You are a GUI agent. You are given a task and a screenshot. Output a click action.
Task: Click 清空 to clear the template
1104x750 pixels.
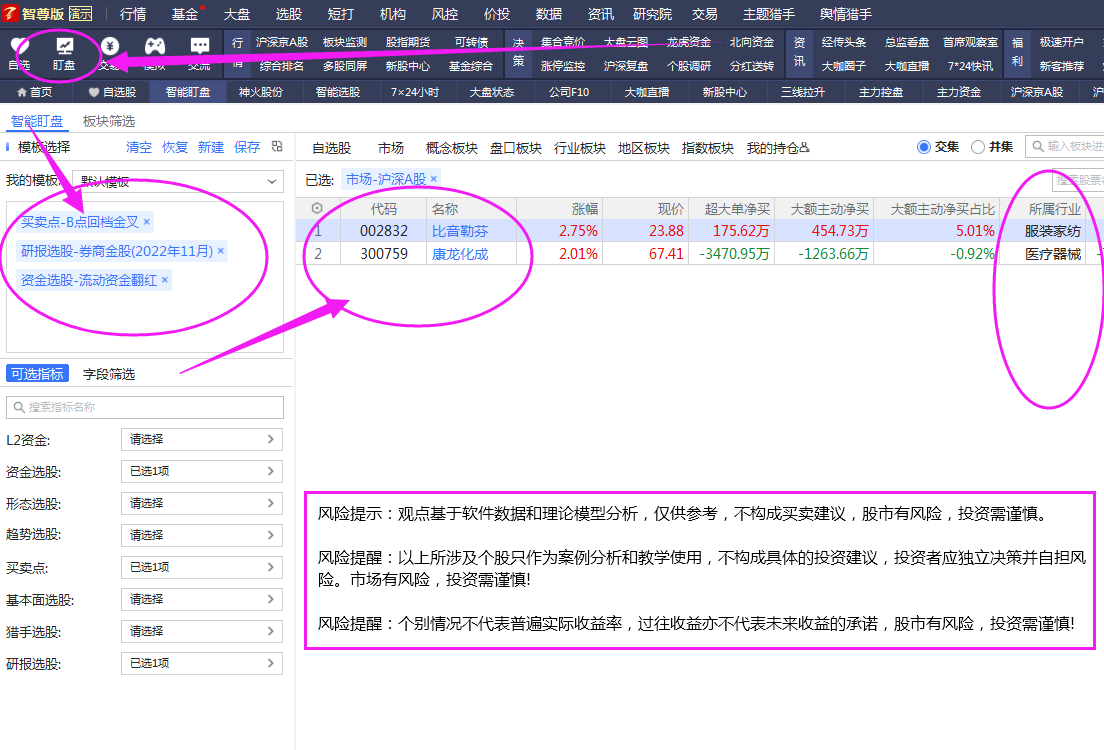coord(139,147)
